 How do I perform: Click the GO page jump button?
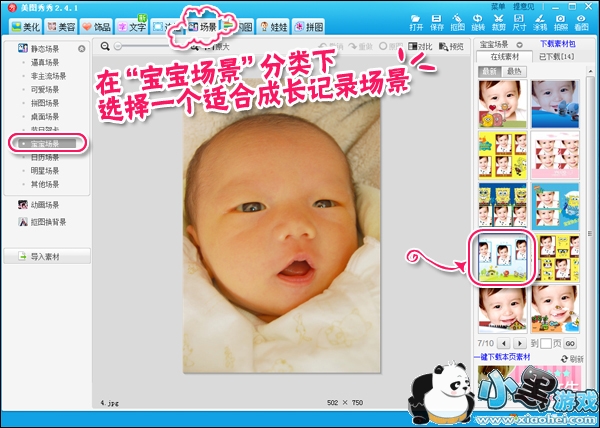tap(570, 343)
